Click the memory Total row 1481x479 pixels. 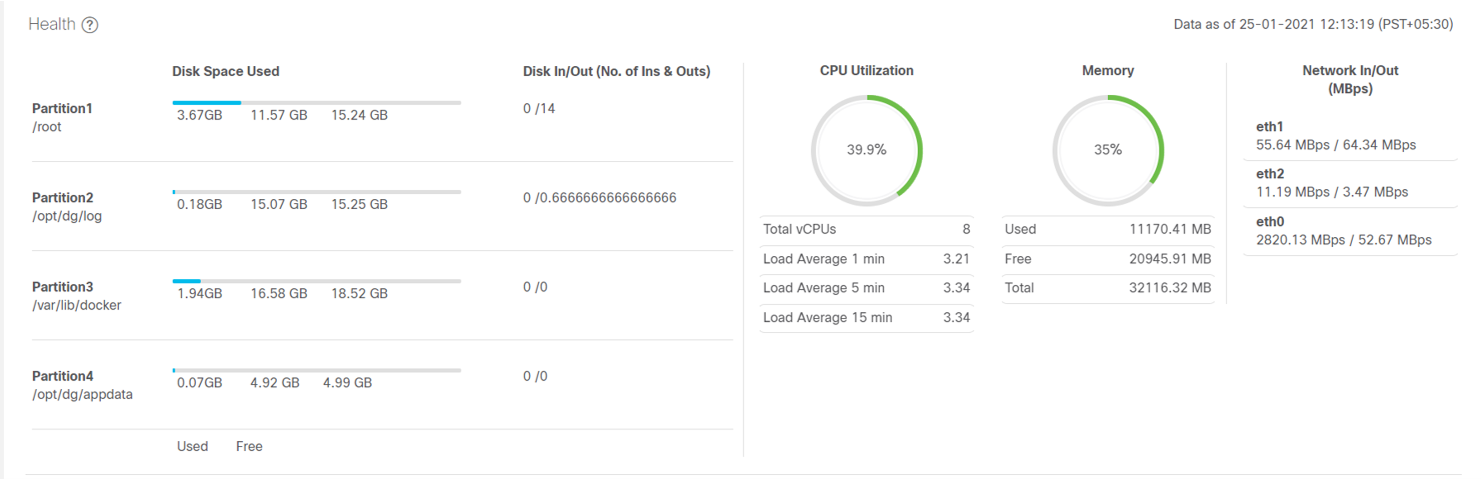click(1107, 288)
